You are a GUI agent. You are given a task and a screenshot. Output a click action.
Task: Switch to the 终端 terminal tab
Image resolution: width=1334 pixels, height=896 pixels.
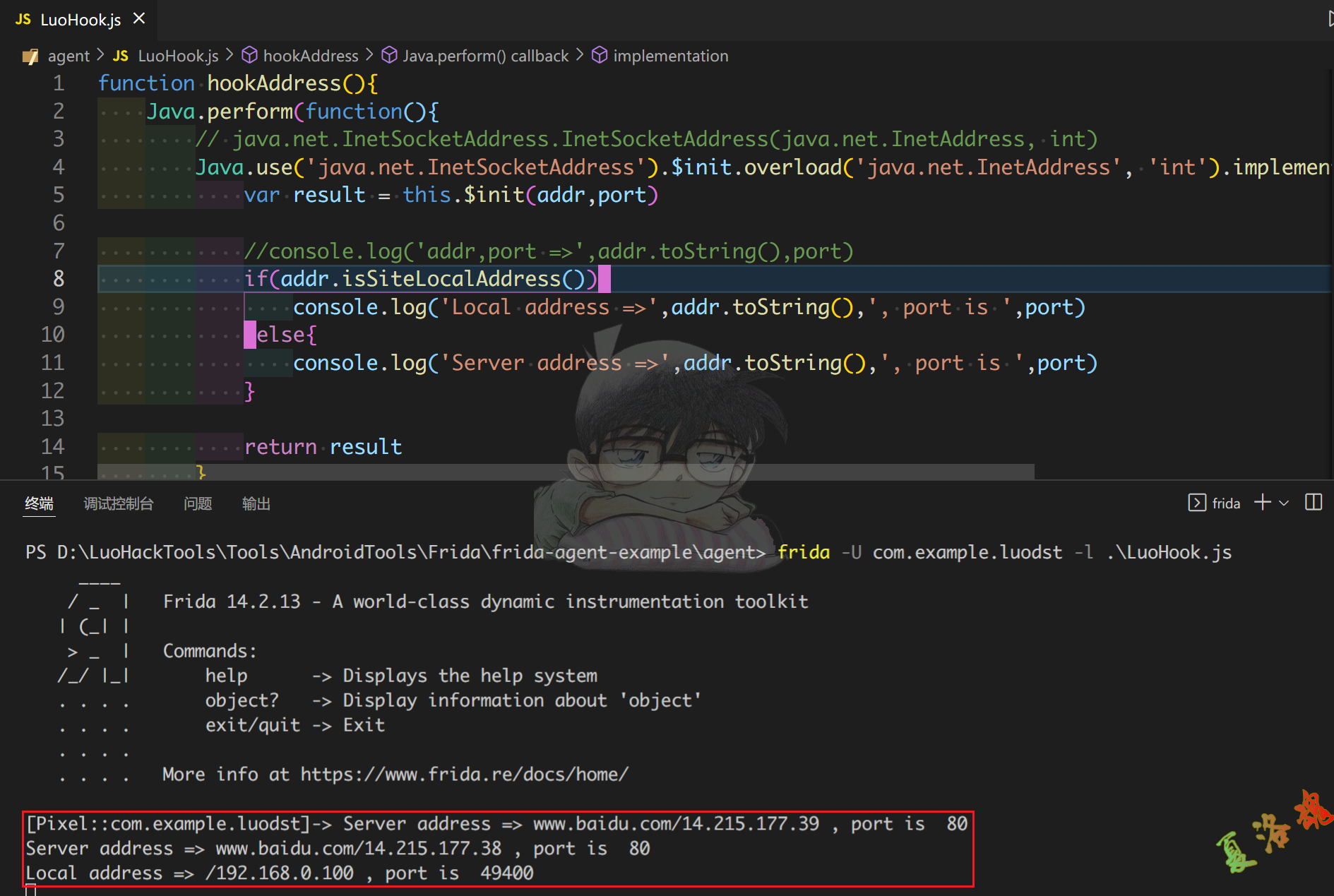point(39,503)
